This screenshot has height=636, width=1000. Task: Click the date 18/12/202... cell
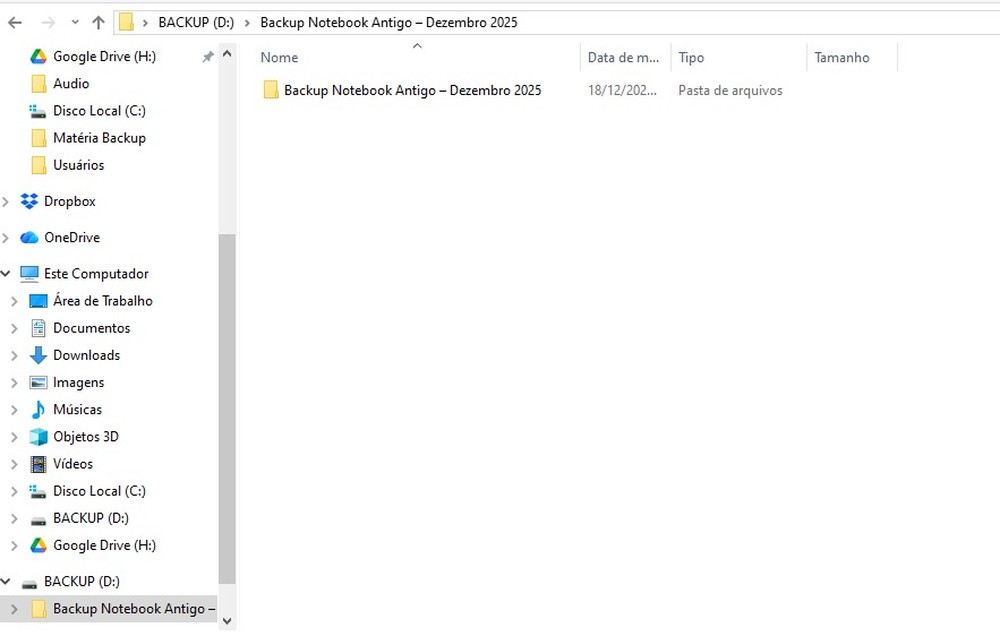[x=622, y=91]
